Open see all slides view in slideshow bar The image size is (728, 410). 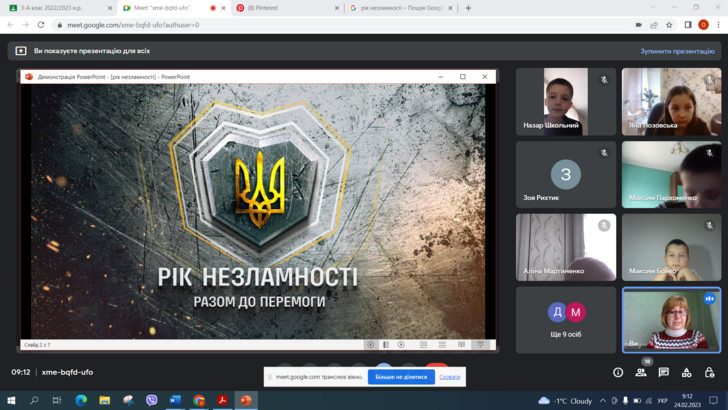pos(386,345)
